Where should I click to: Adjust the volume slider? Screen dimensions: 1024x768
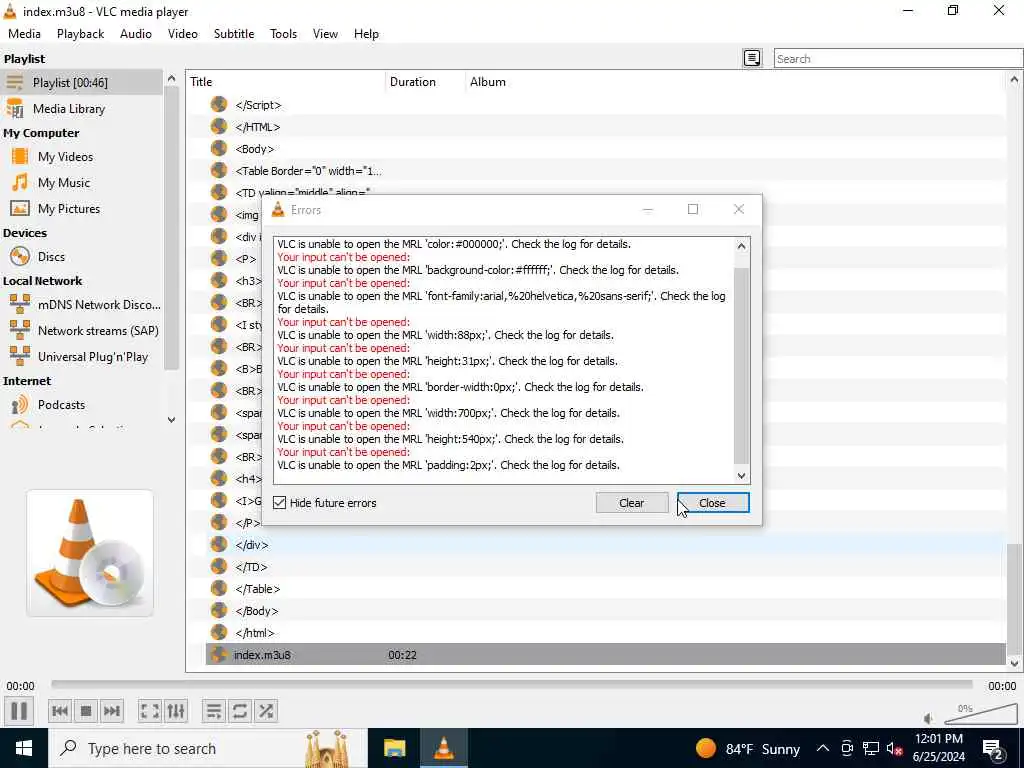[x=981, y=714]
